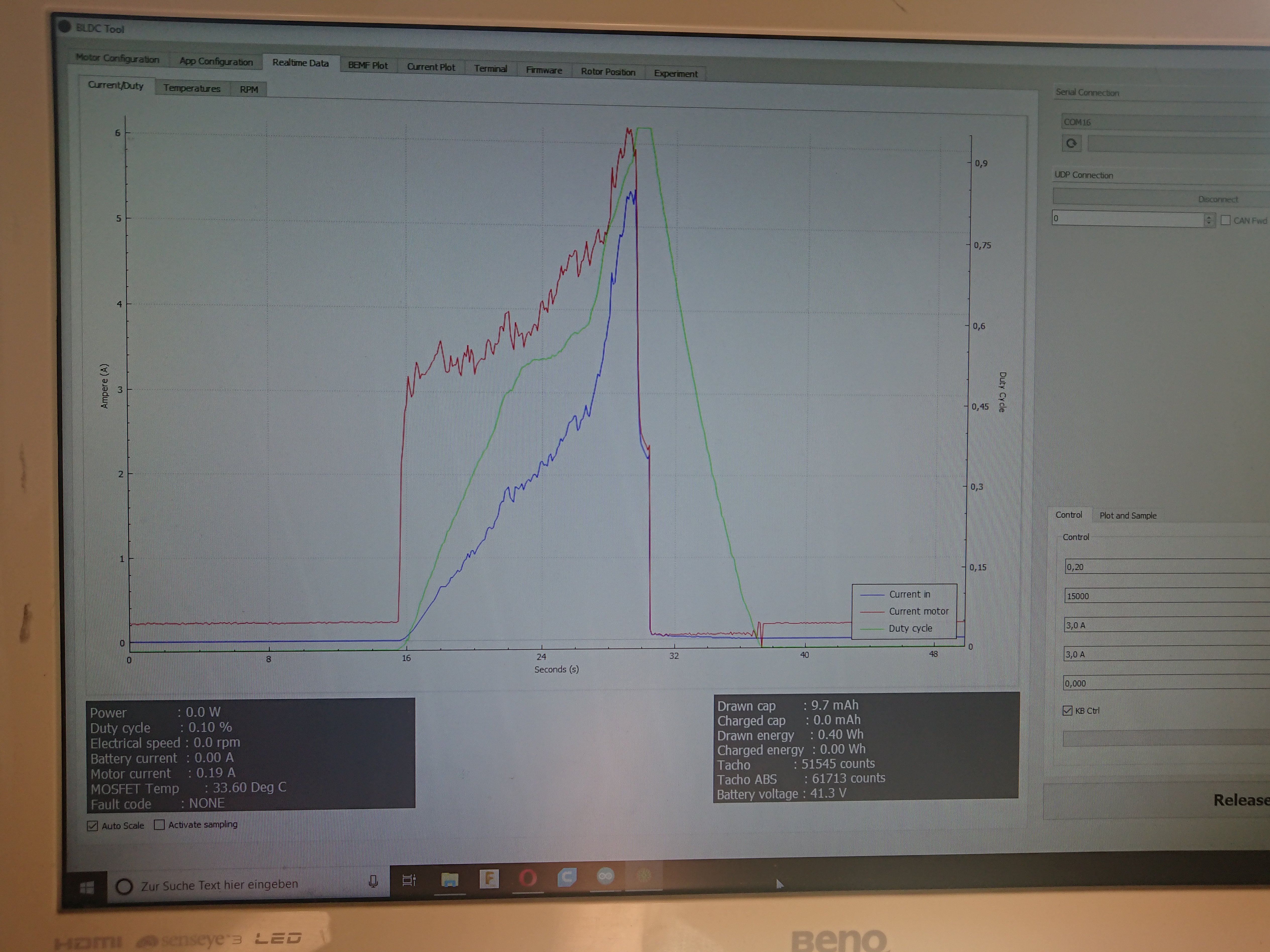Switch to the BEMF Plot tab
Image resolution: width=1270 pixels, height=952 pixels.
pyautogui.click(x=367, y=66)
